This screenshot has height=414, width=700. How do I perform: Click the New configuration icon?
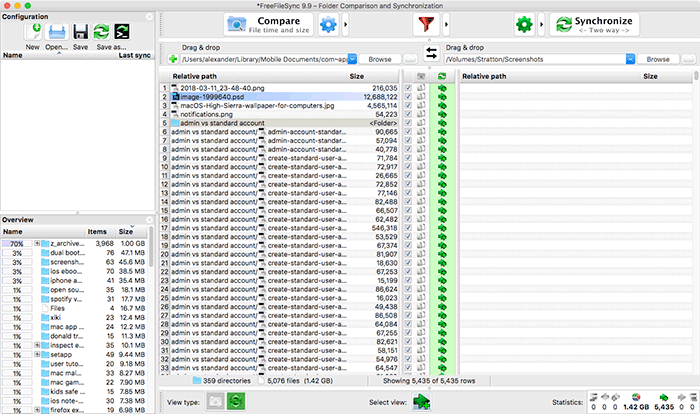coord(33,32)
